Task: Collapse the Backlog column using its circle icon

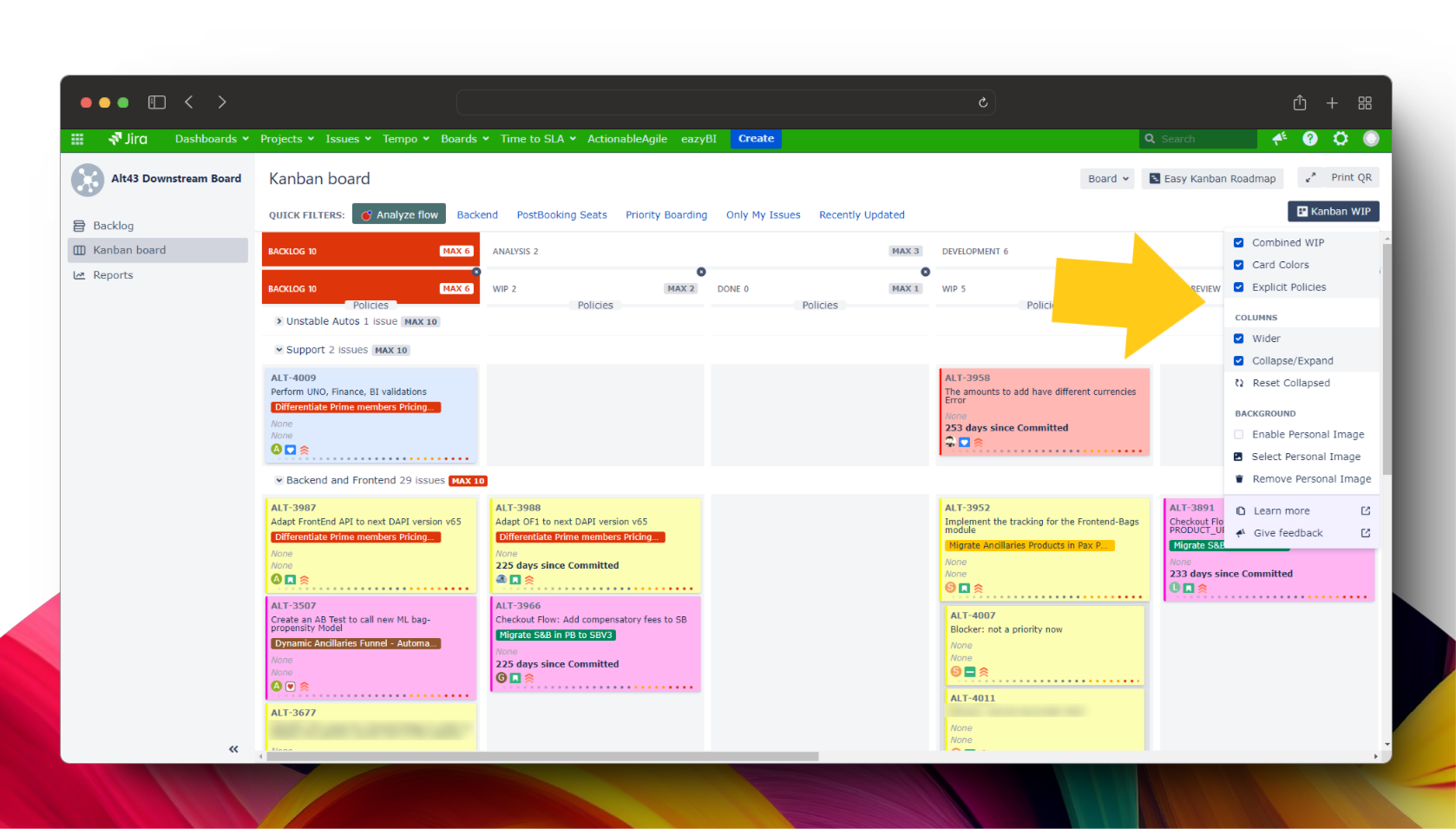Action: point(476,272)
